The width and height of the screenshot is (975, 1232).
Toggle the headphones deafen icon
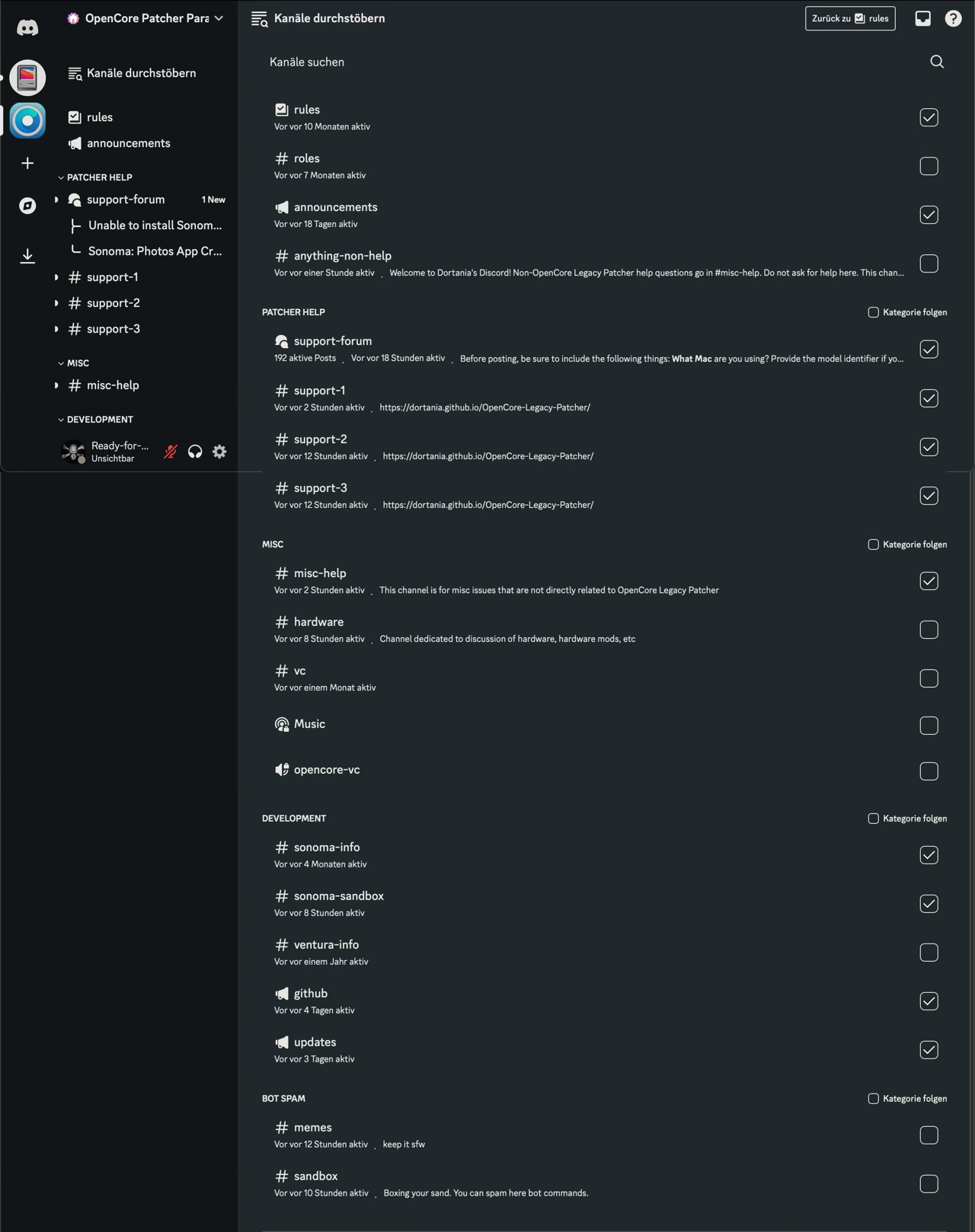click(x=195, y=452)
